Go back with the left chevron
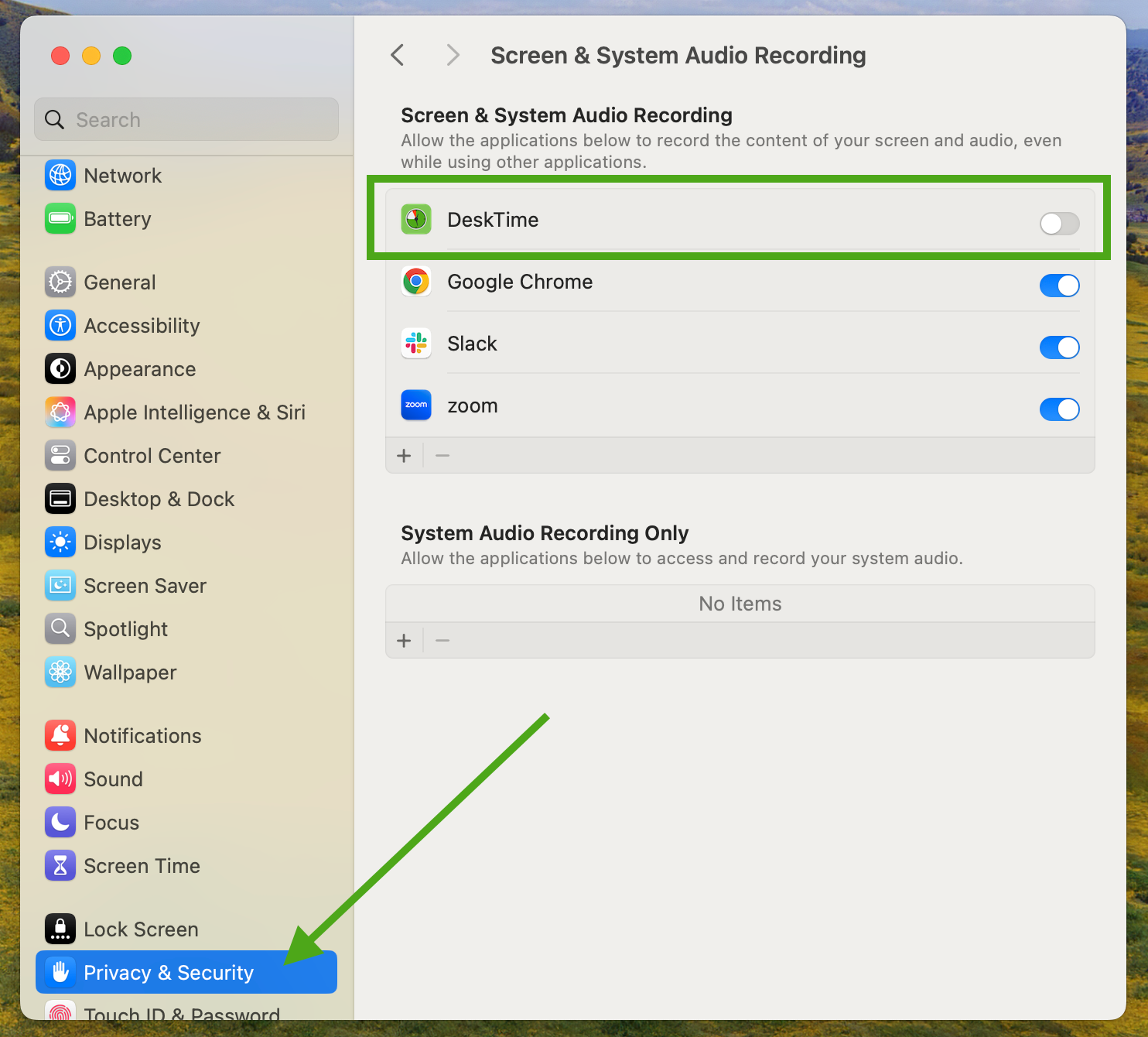The height and width of the screenshot is (1037, 1148). 398,56
